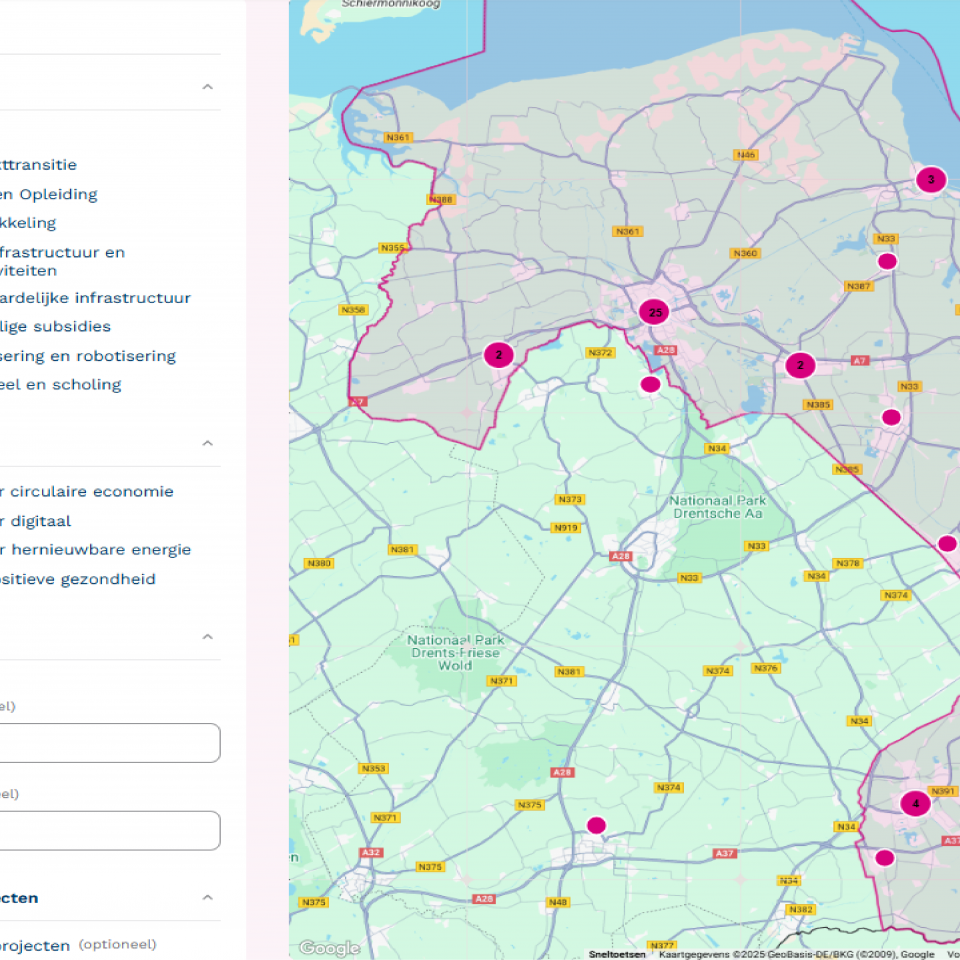Collapse the section above 'circulaire economie' with its chevron
This screenshot has height=960, width=960.
[208, 443]
